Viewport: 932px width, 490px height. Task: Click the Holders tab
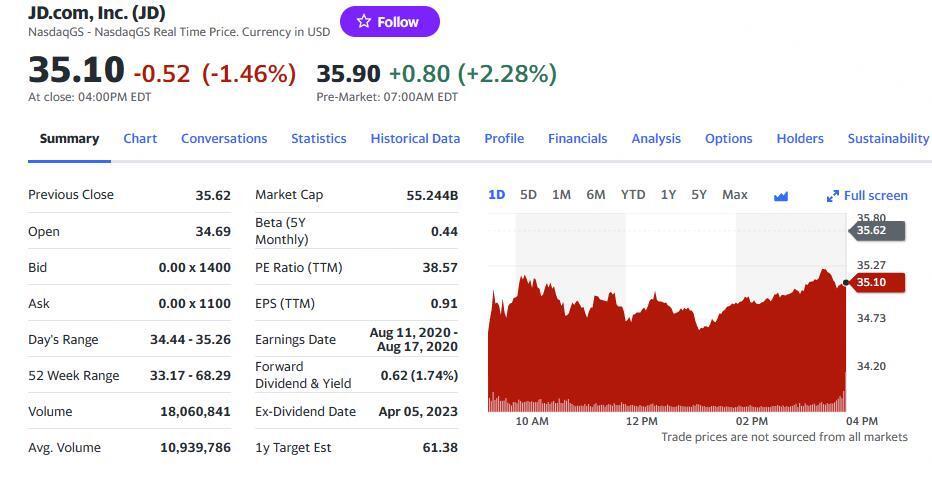(x=800, y=139)
